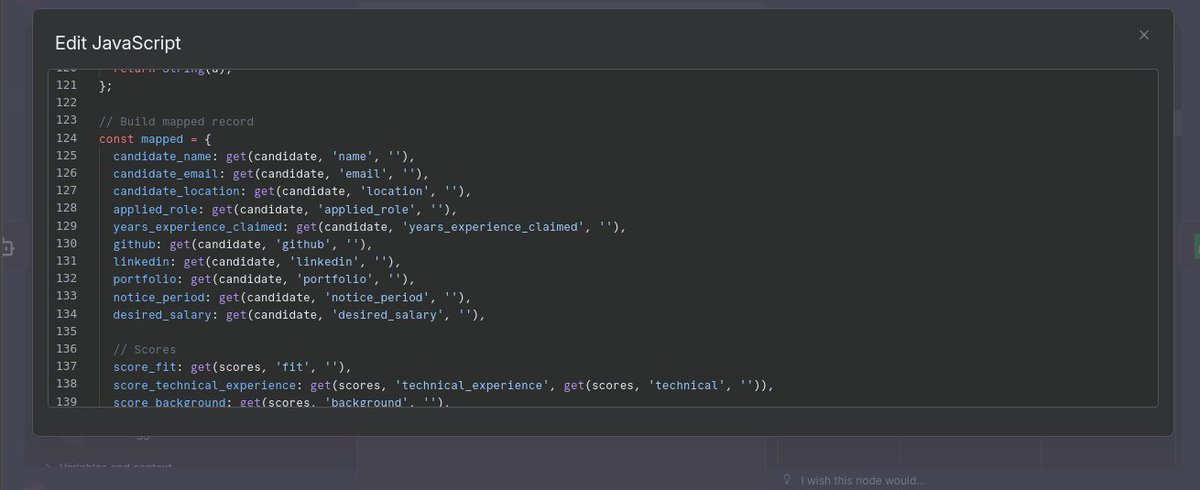Select line number 135 in the gutter

pos(67,332)
